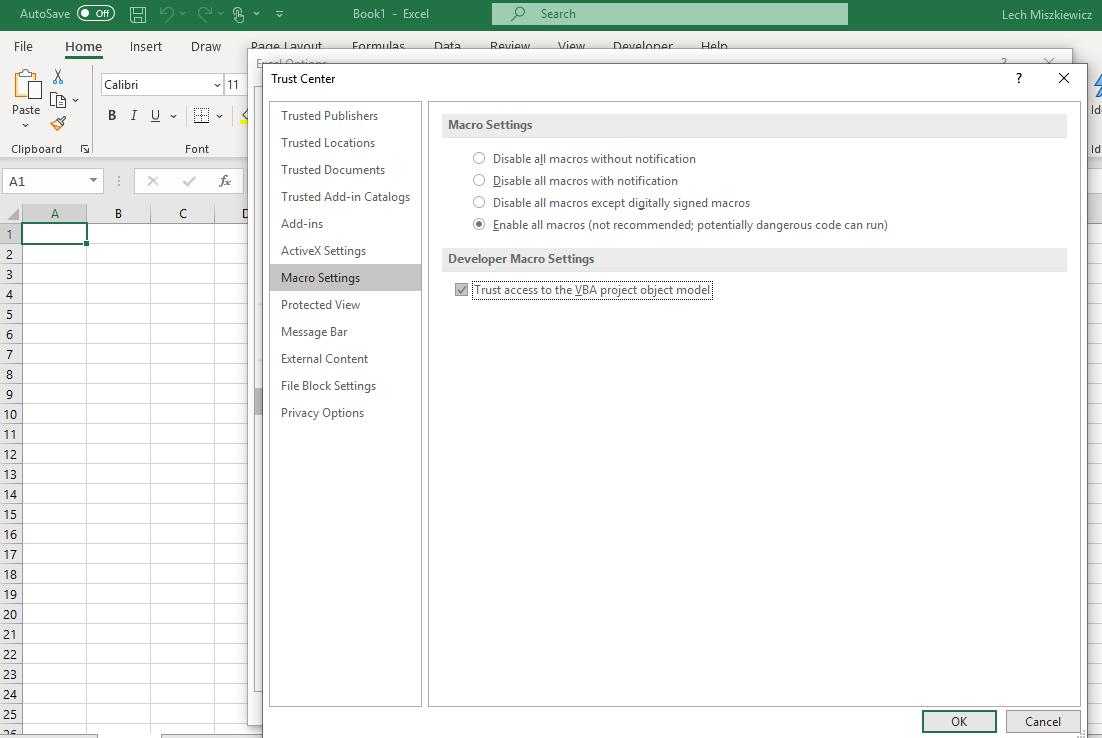The height and width of the screenshot is (738, 1102).
Task: Click OK to confirm Trust Center settings
Action: coord(958,721)
